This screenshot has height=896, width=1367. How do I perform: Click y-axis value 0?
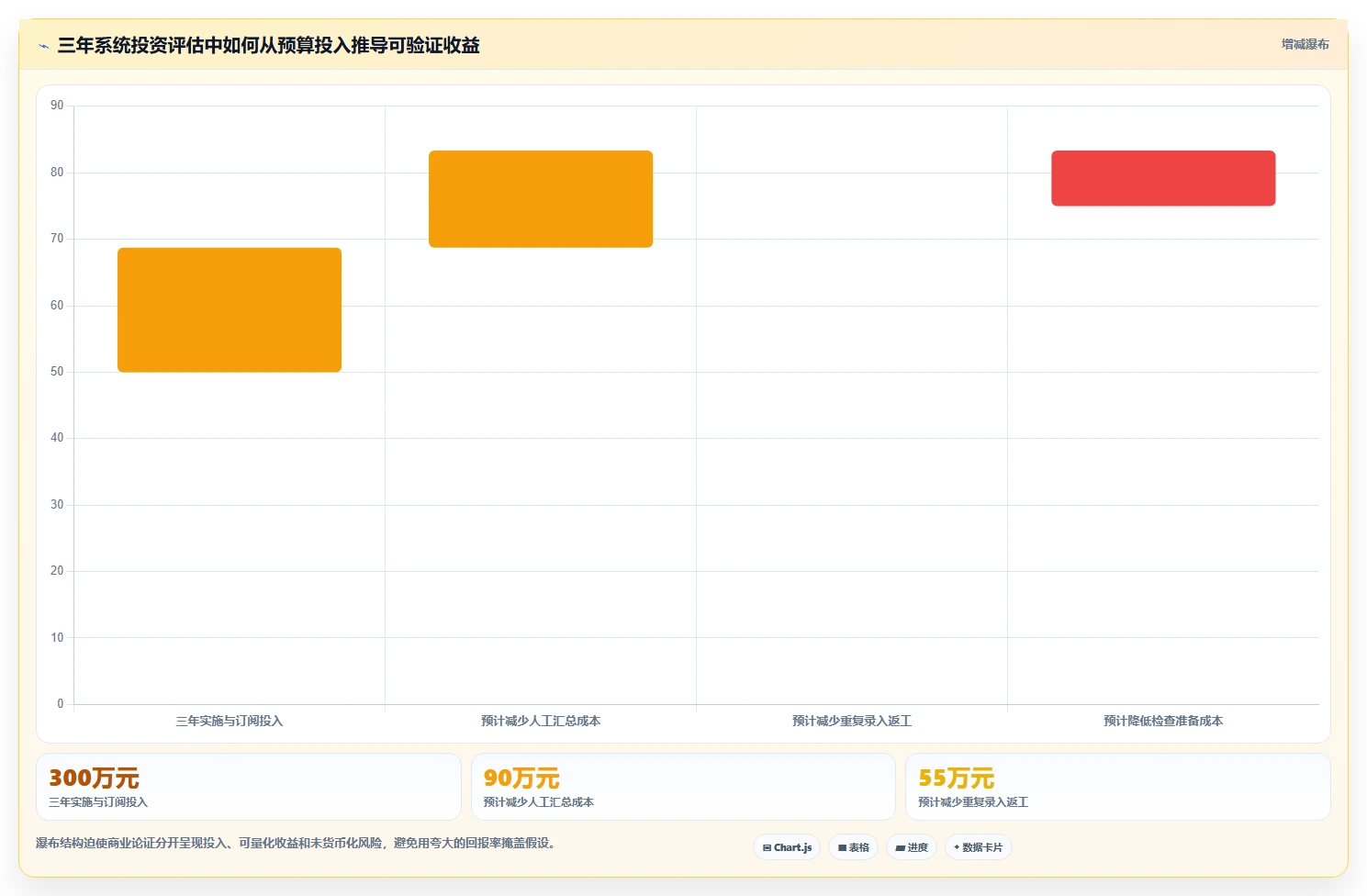pos(61,704)
